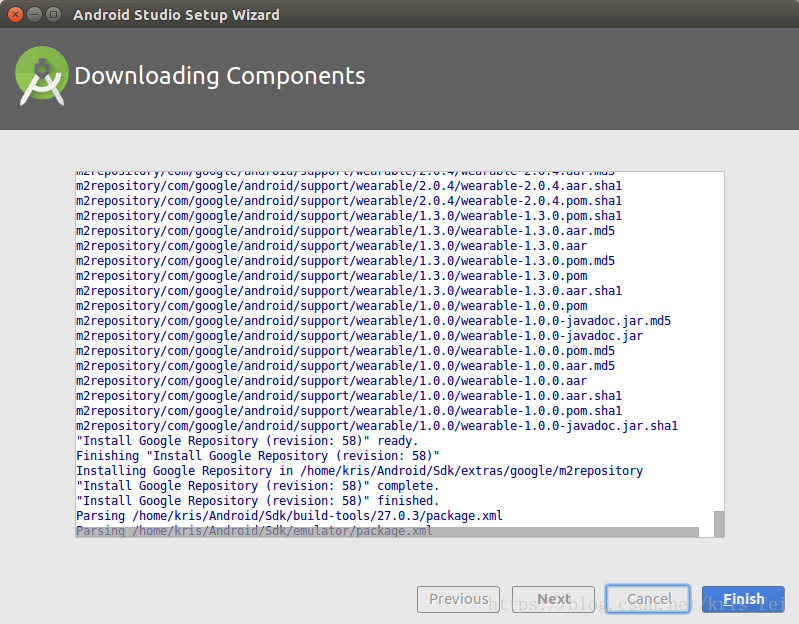This screenshot has height=624, width=799.
Task: Click the Previous button
Action: (x=458, y=599)
